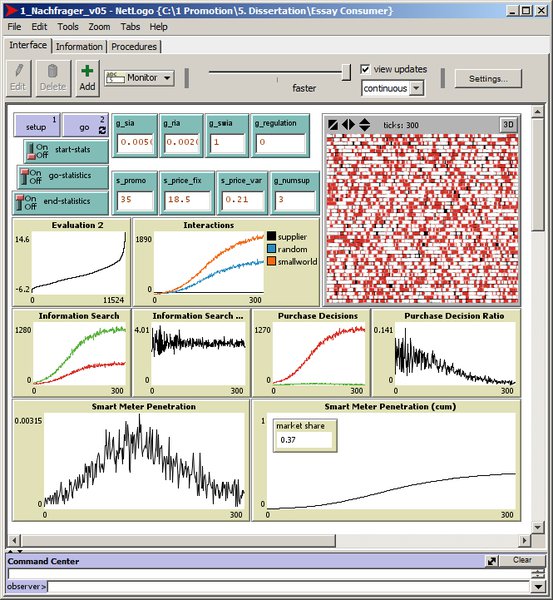Click the left-right arrows icon in view
This screenshot has height=600, width=553.
[x=348, y=125]
